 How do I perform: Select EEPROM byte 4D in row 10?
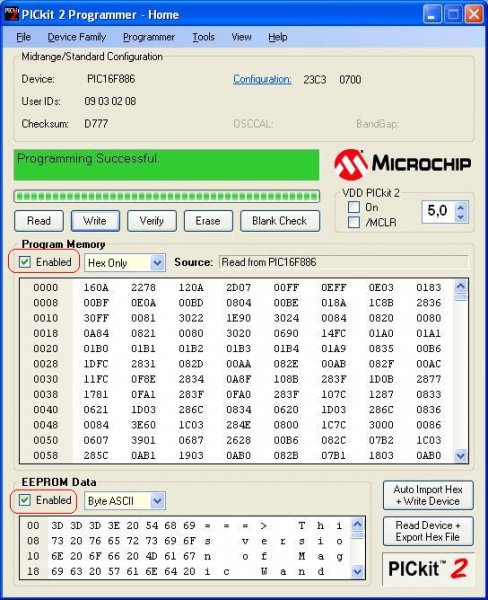tap(152, 556)
